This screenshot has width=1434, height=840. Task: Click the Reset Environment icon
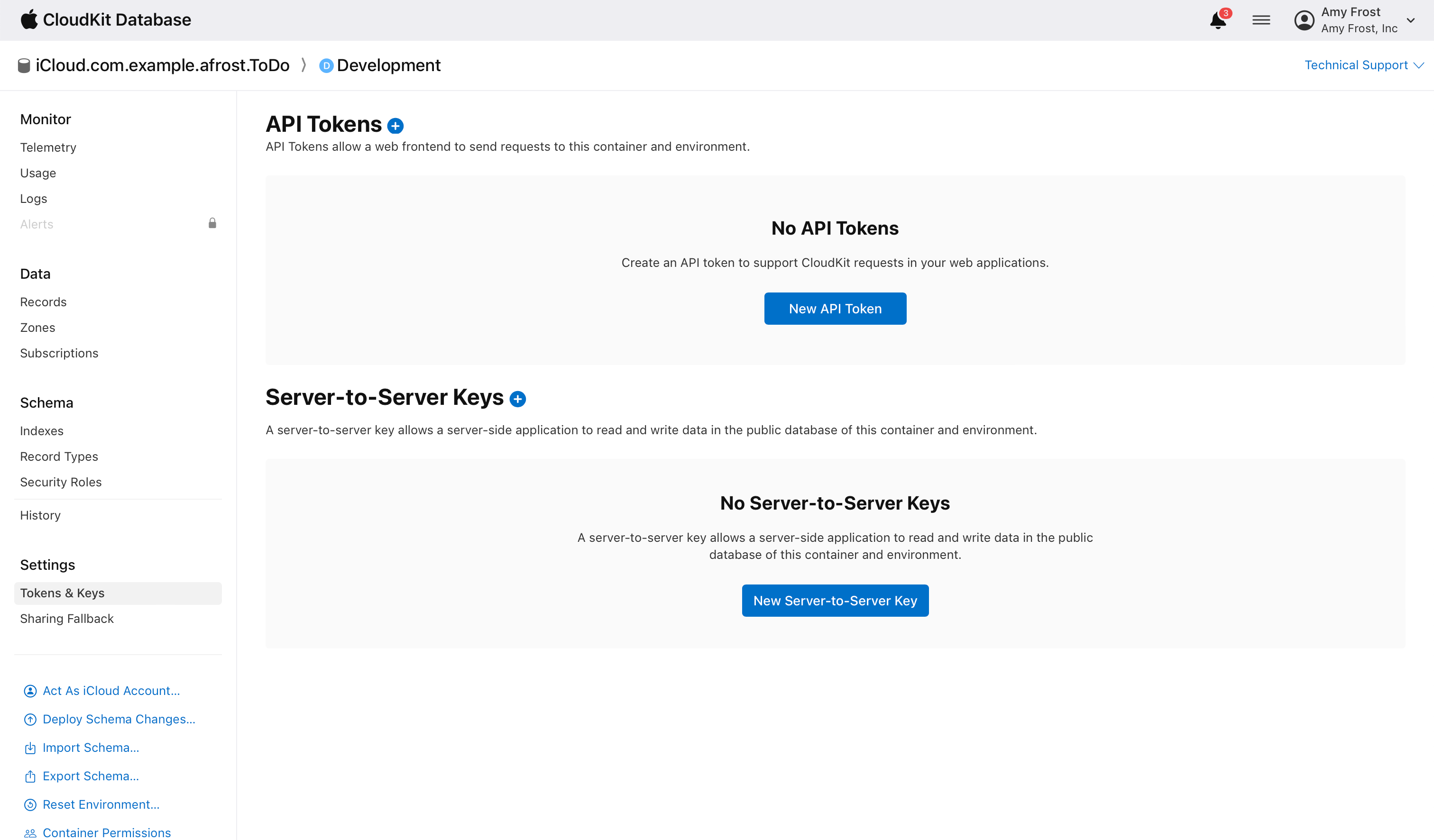point(29,804)
